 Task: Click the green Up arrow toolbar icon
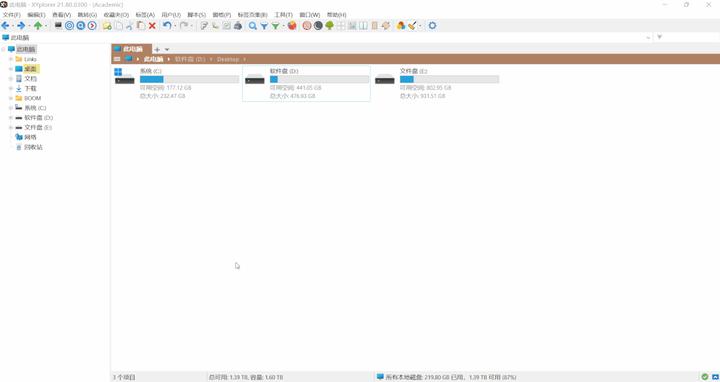coord(38,26)
